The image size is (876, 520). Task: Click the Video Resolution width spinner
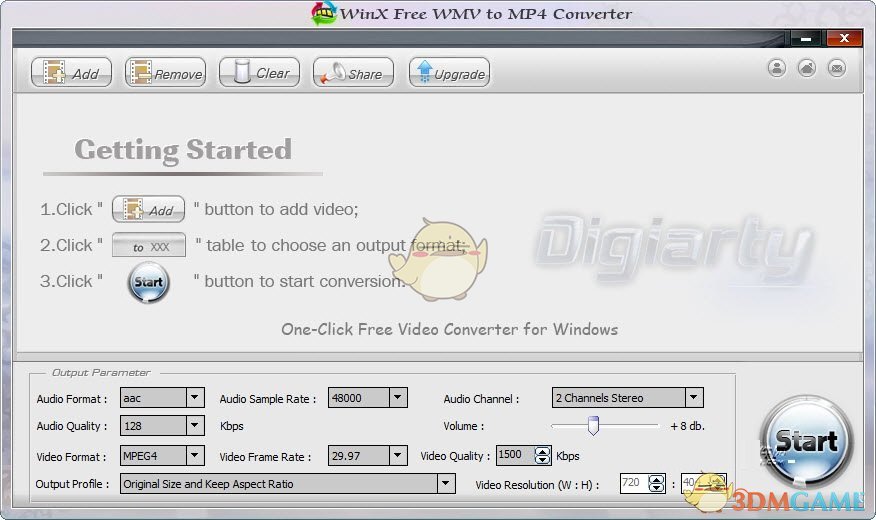pos(657,484)
